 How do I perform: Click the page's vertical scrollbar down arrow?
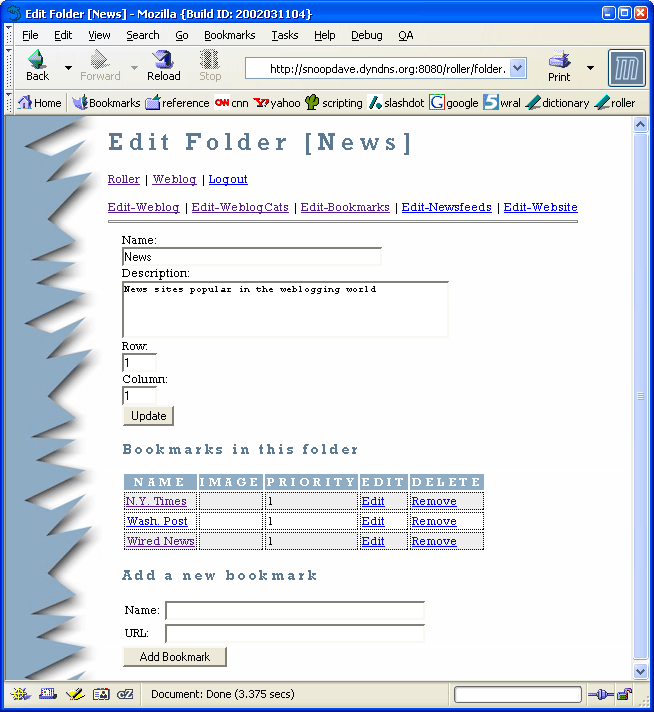(x=641, y=672)
